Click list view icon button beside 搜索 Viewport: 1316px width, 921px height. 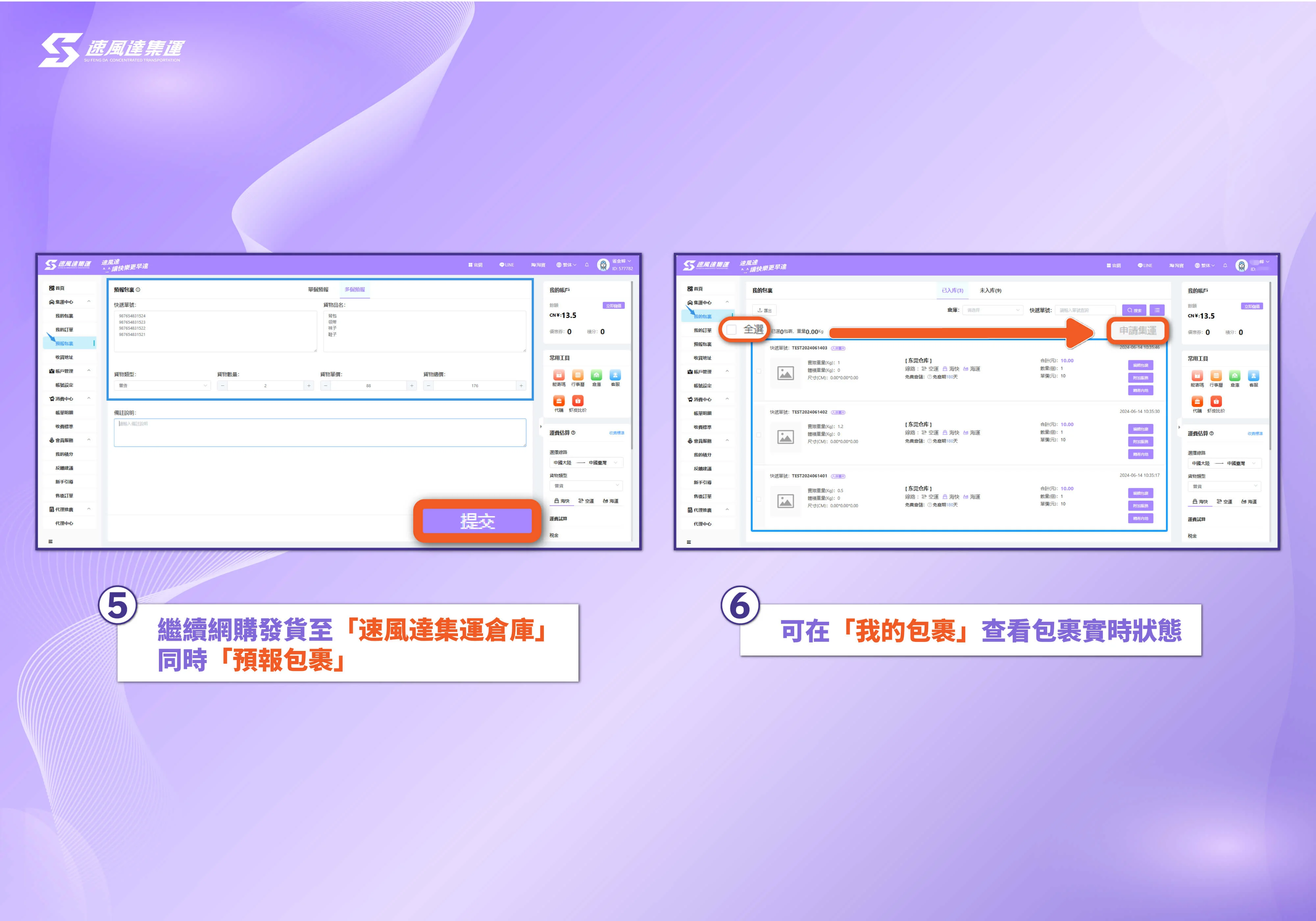tap(1157, 310)
